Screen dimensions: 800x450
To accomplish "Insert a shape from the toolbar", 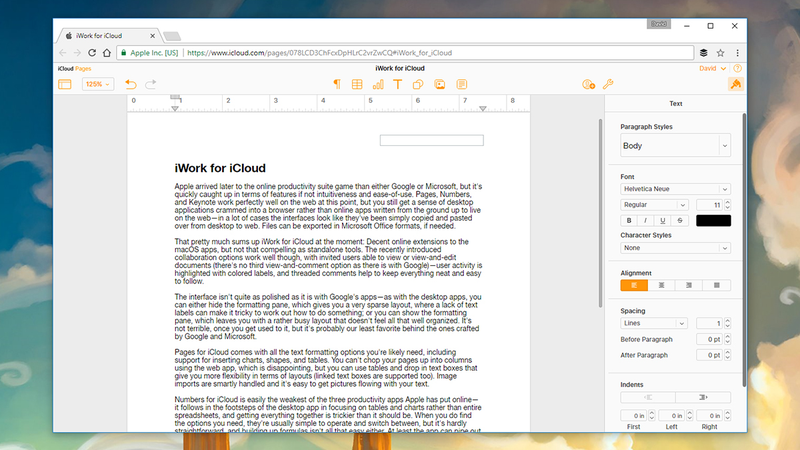I will (x=418, y=84).
